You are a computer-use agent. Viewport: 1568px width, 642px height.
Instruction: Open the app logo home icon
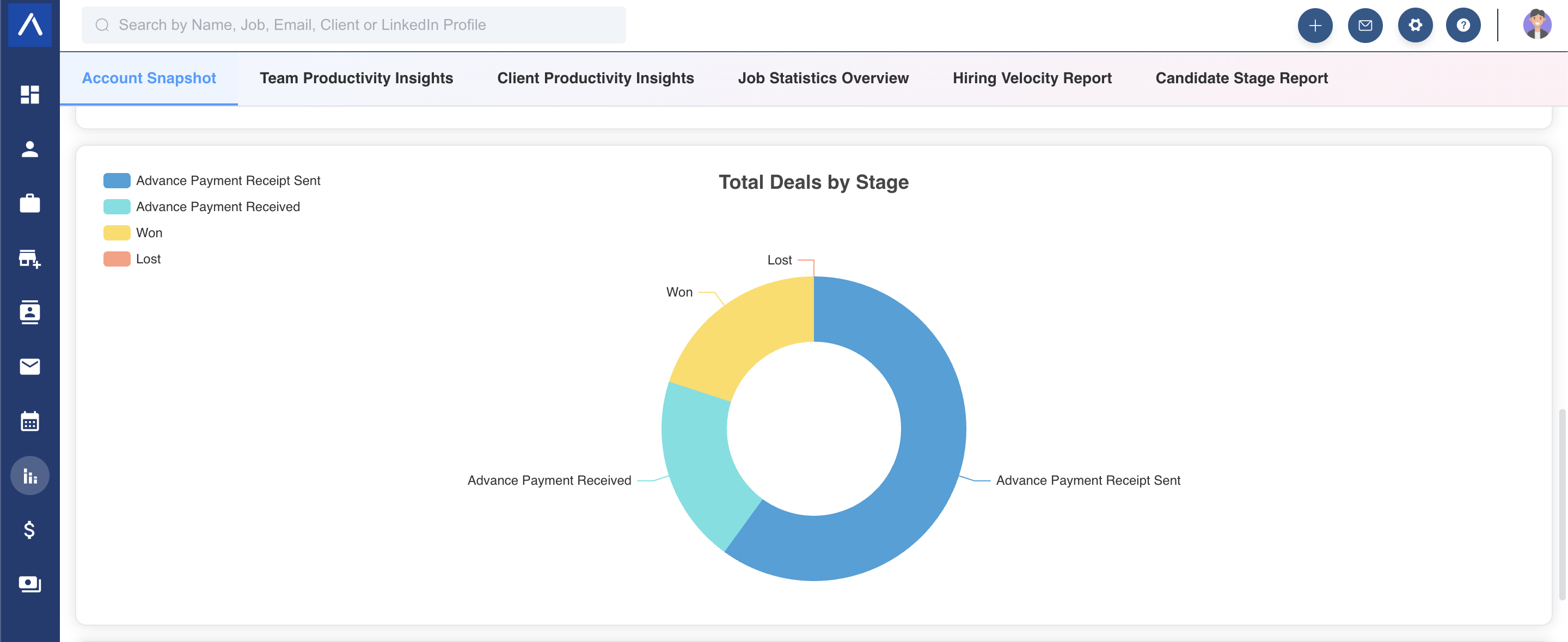(29, 24)
